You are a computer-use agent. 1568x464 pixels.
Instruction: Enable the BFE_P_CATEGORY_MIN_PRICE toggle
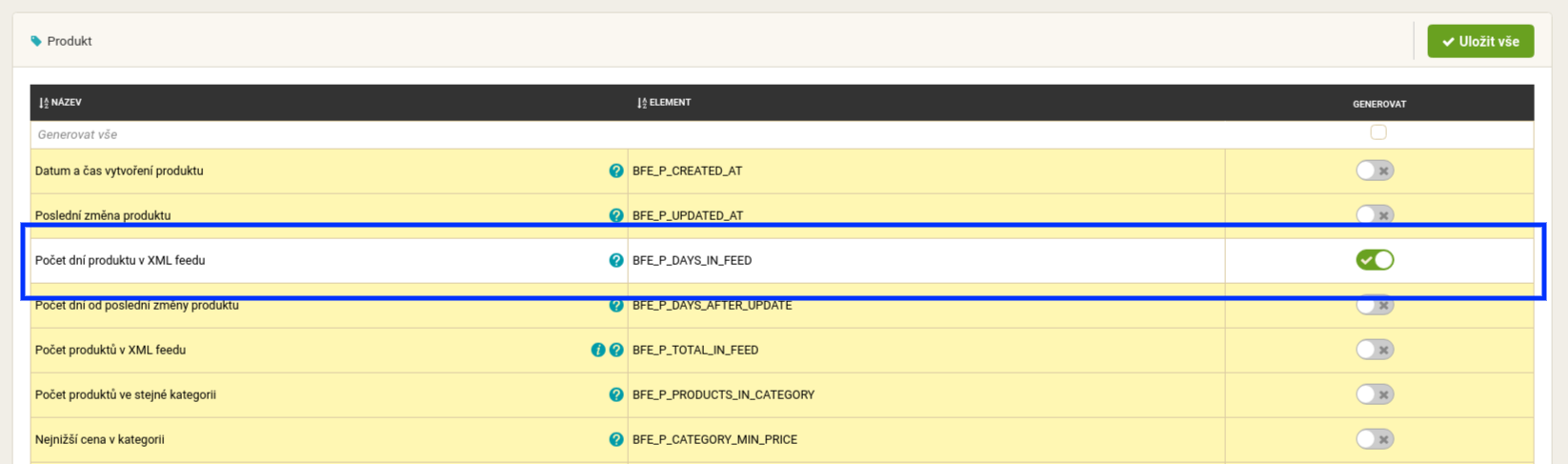click(1375, 439)
